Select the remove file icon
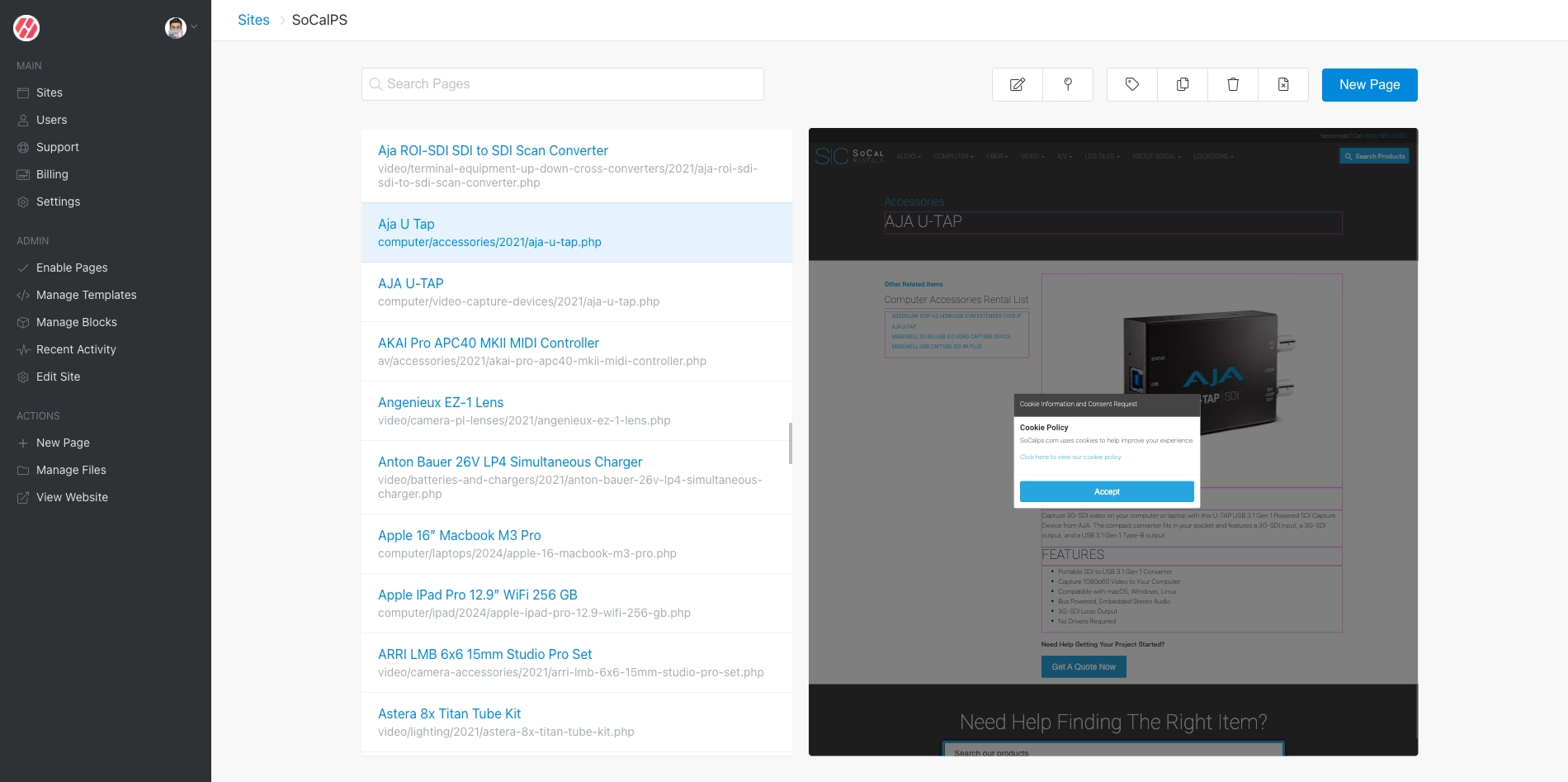This screenshot has width=1568, height=782. (x=1283, y=84)
